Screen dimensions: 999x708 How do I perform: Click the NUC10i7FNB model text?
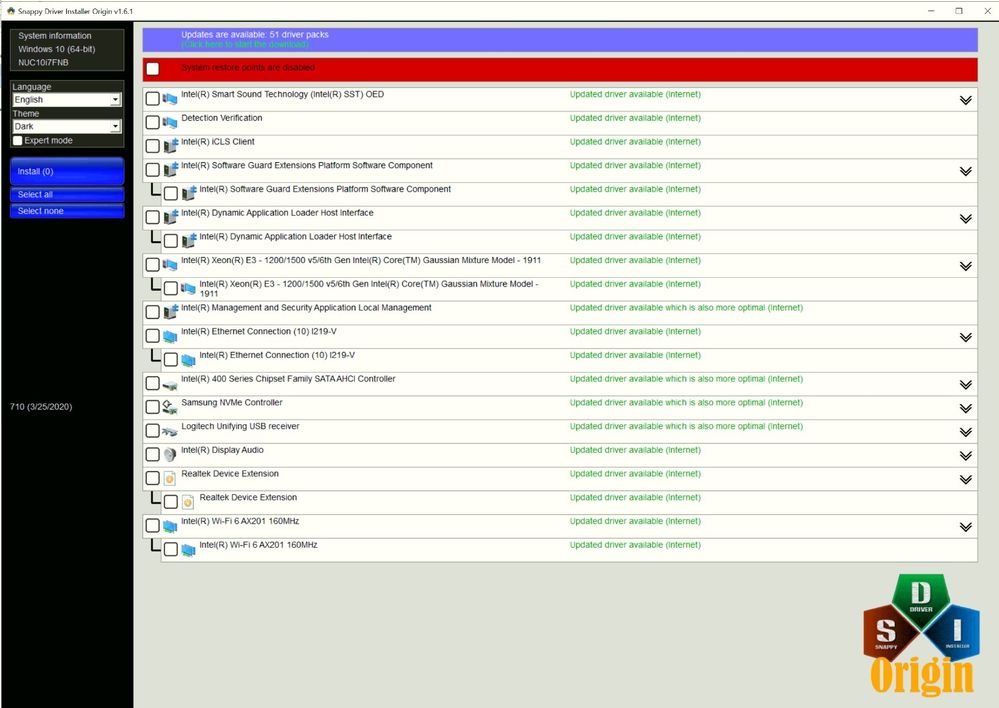coord(43,62)
